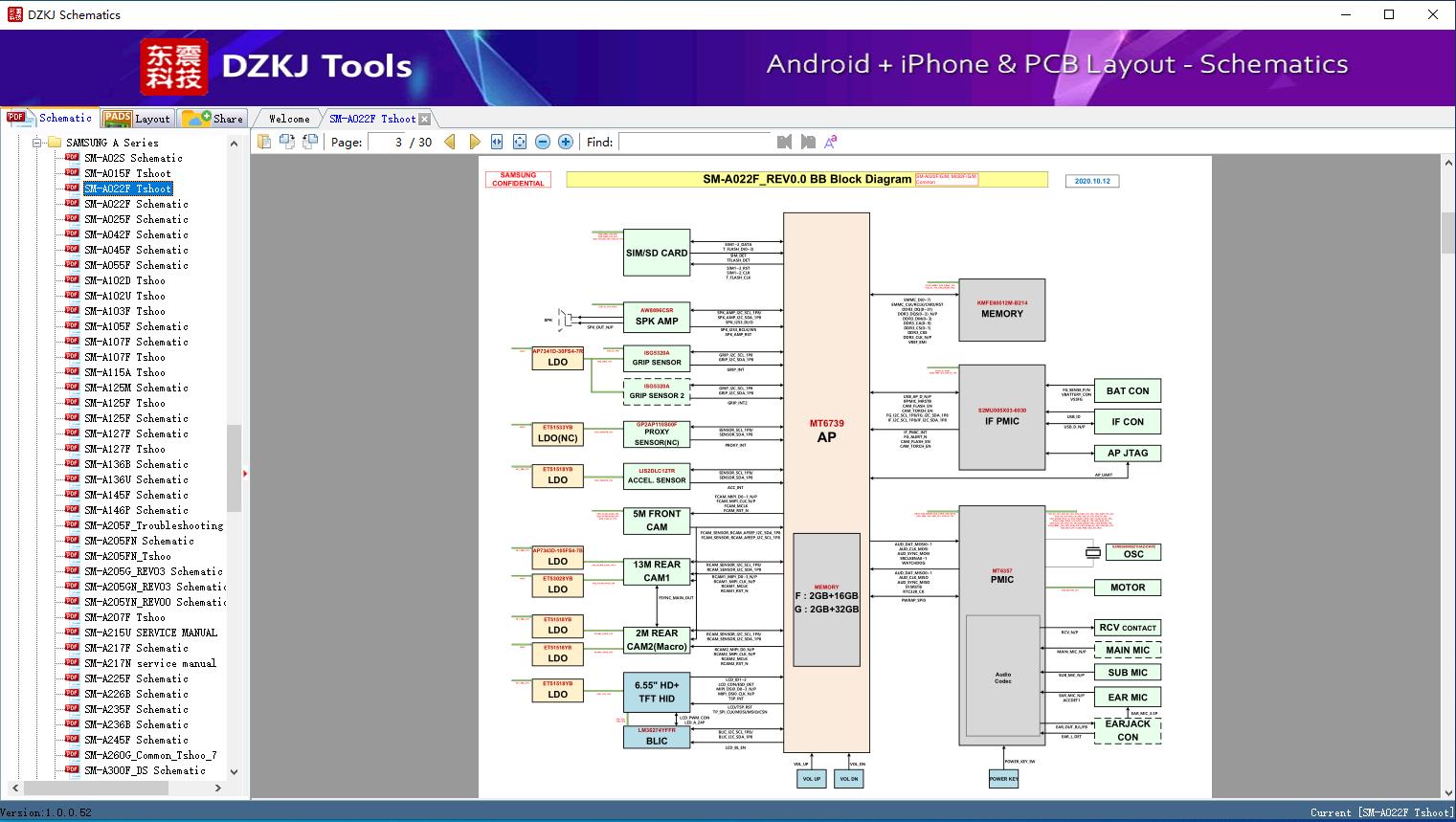This screenshot has width=1456, height=822.
Task: Open the Share tab
Action: click(213, 119)
